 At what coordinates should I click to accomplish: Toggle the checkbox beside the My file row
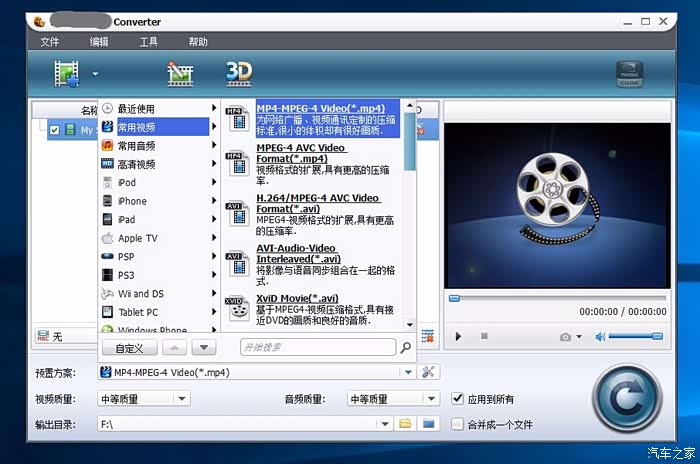(55, 130)
